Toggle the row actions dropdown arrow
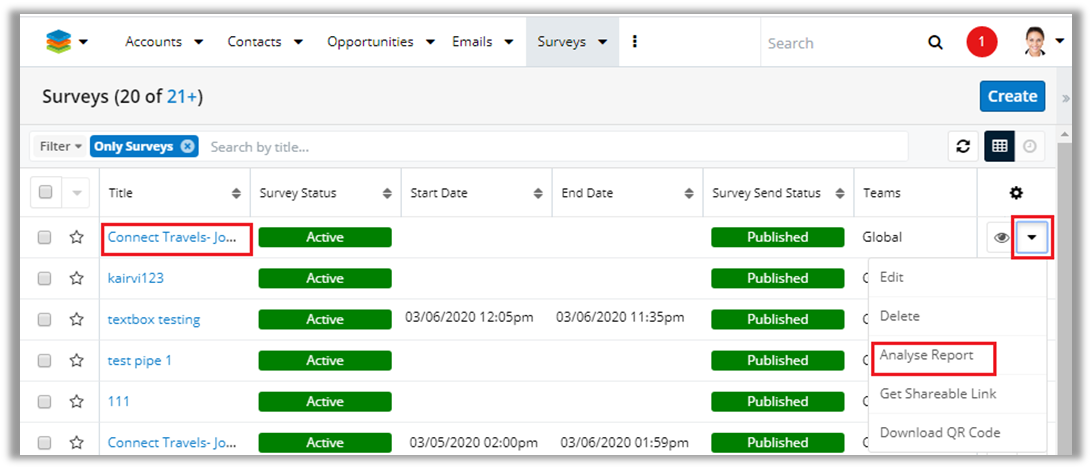This screenshot has width=1092, height=469. (1032, 238)
